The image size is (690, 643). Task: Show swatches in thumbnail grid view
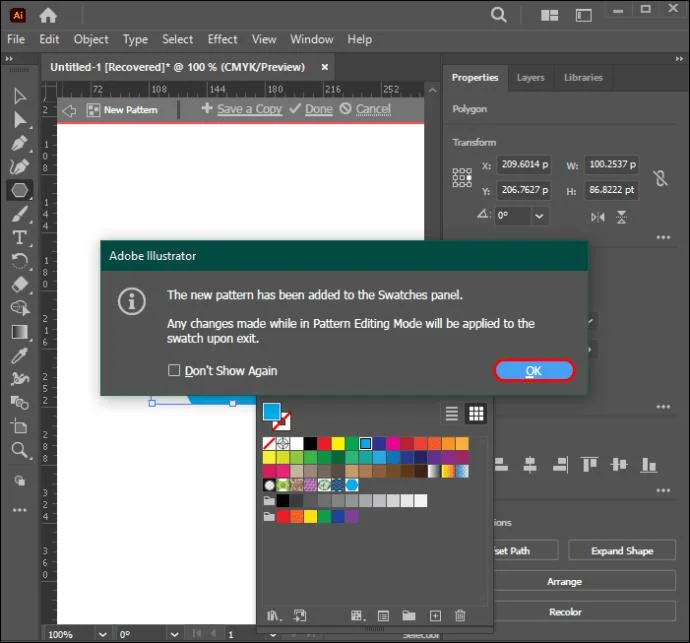(476, 414)
